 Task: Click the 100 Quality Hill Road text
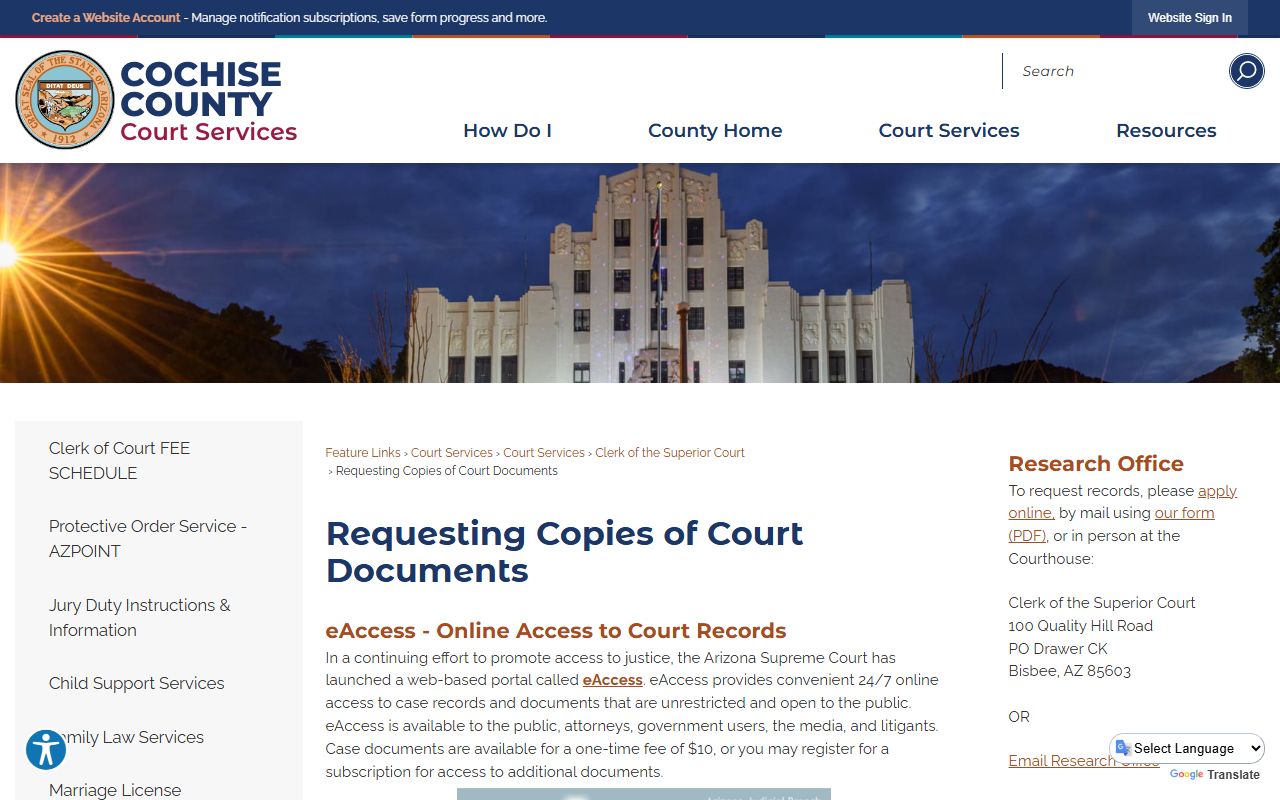[1080, 626]
